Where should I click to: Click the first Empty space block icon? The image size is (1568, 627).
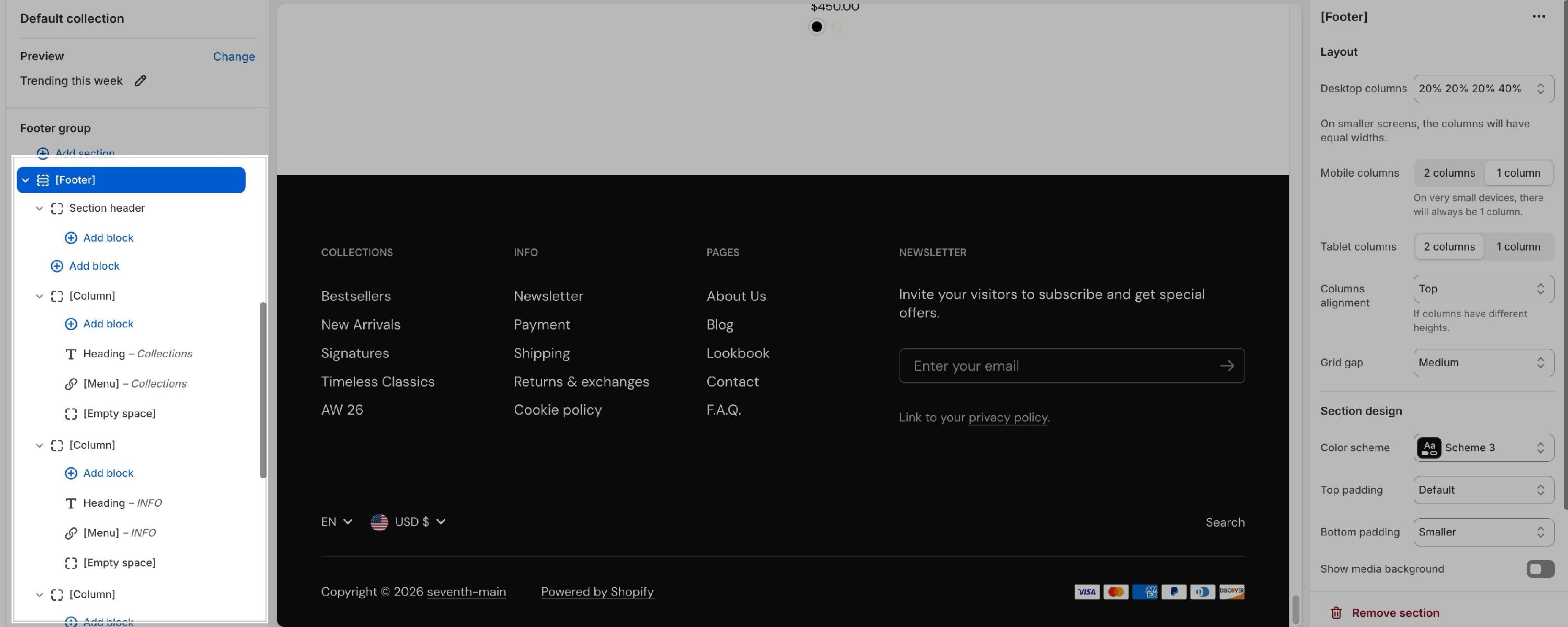click(71, 414)
